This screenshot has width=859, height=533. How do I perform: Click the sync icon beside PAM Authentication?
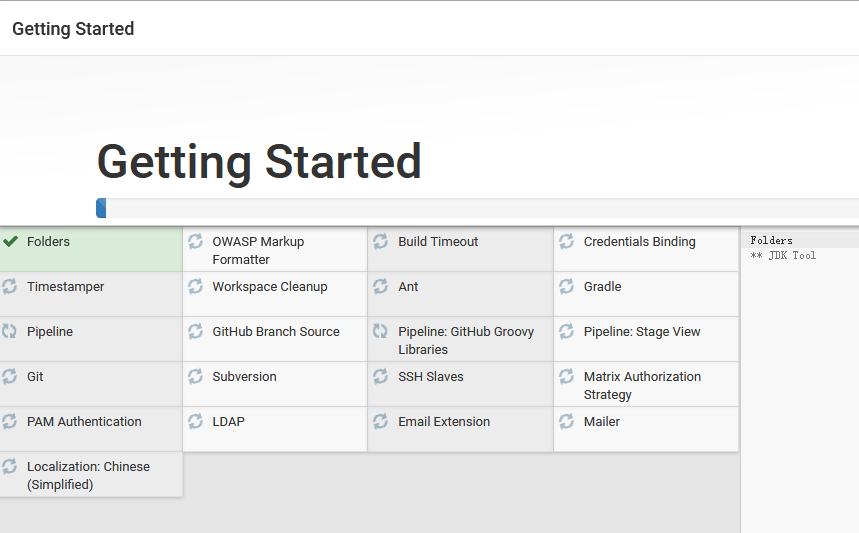pos(9,421)
